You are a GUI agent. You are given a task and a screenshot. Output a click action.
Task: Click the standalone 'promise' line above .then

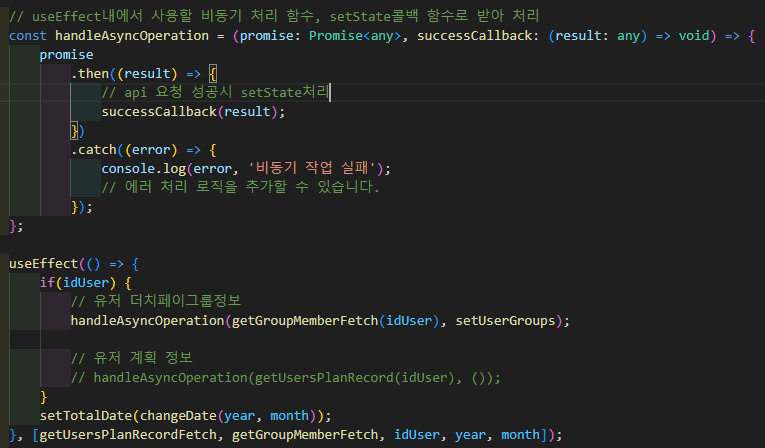click(66, 55)
